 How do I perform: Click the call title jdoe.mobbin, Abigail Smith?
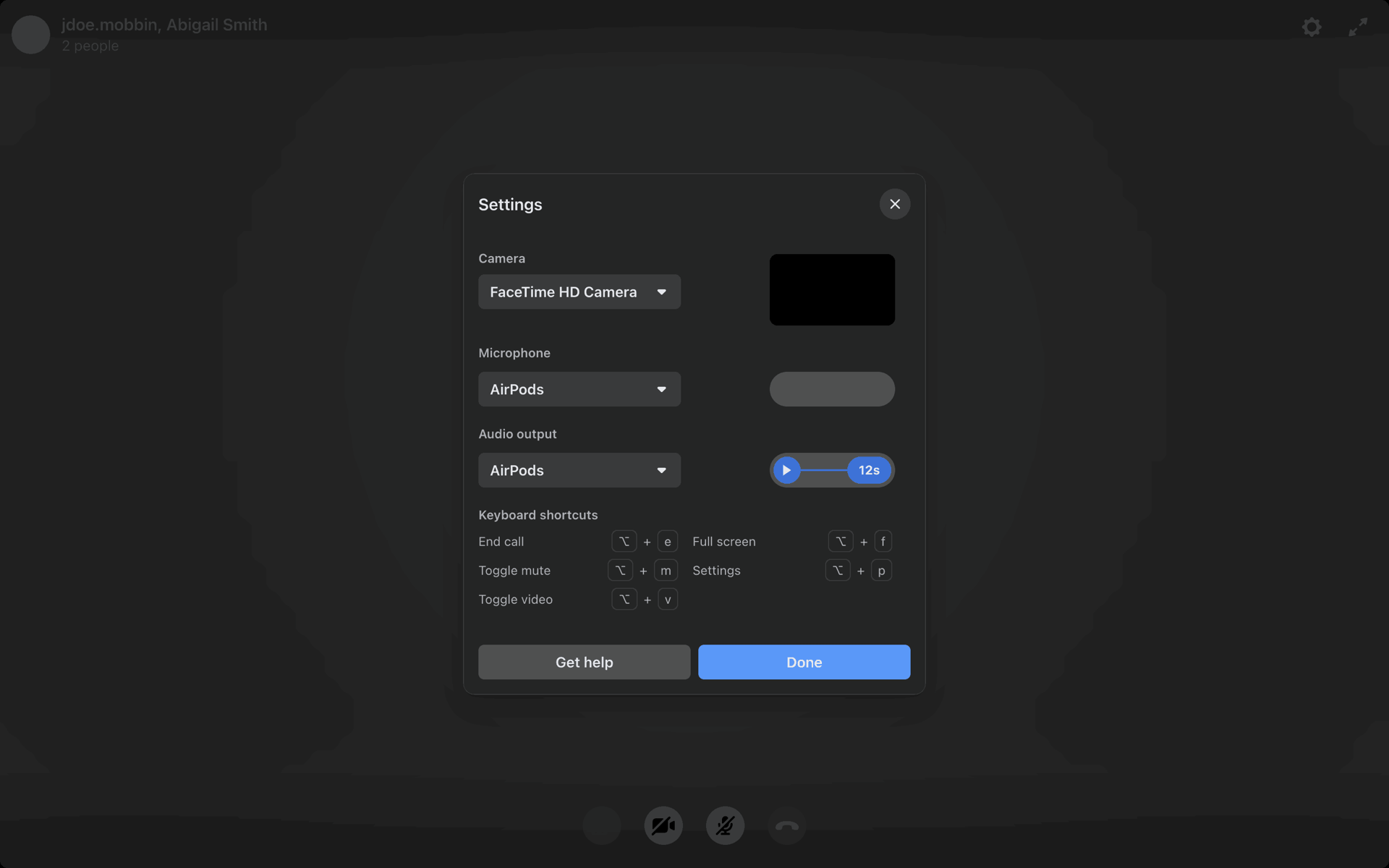coord(164,25)
